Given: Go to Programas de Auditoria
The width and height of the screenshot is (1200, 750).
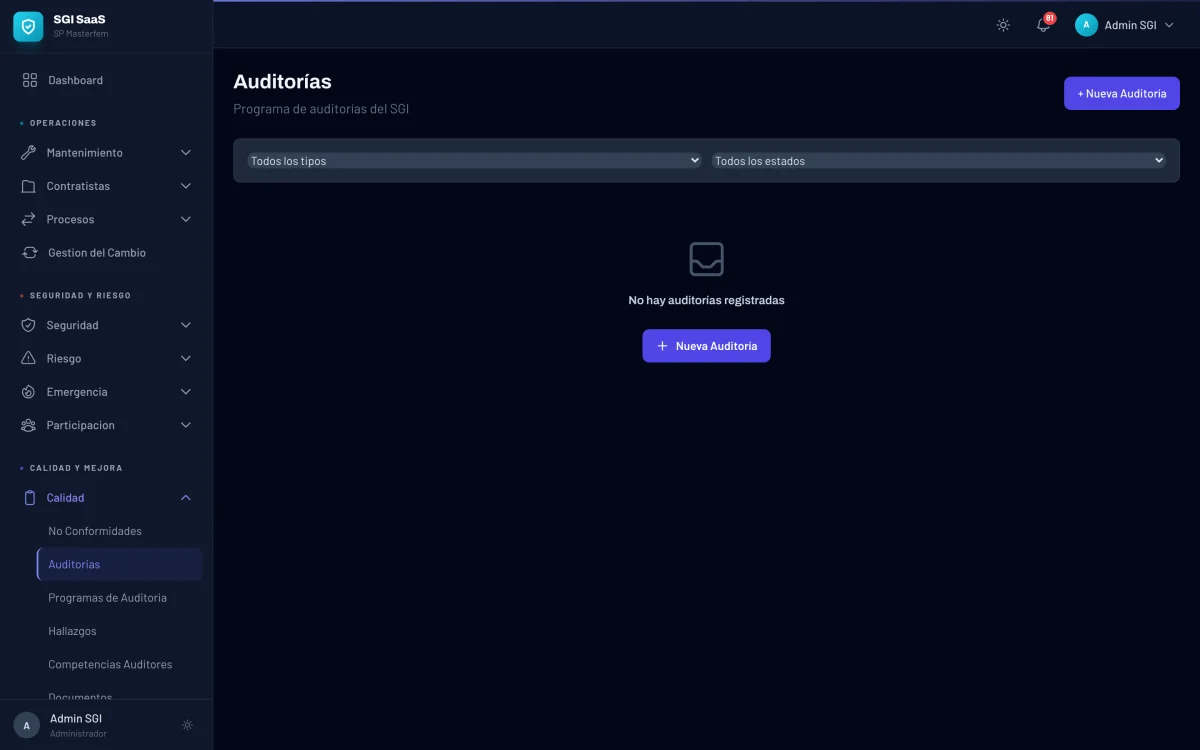Looking at the screenshot, I should (x=108, y=597).
